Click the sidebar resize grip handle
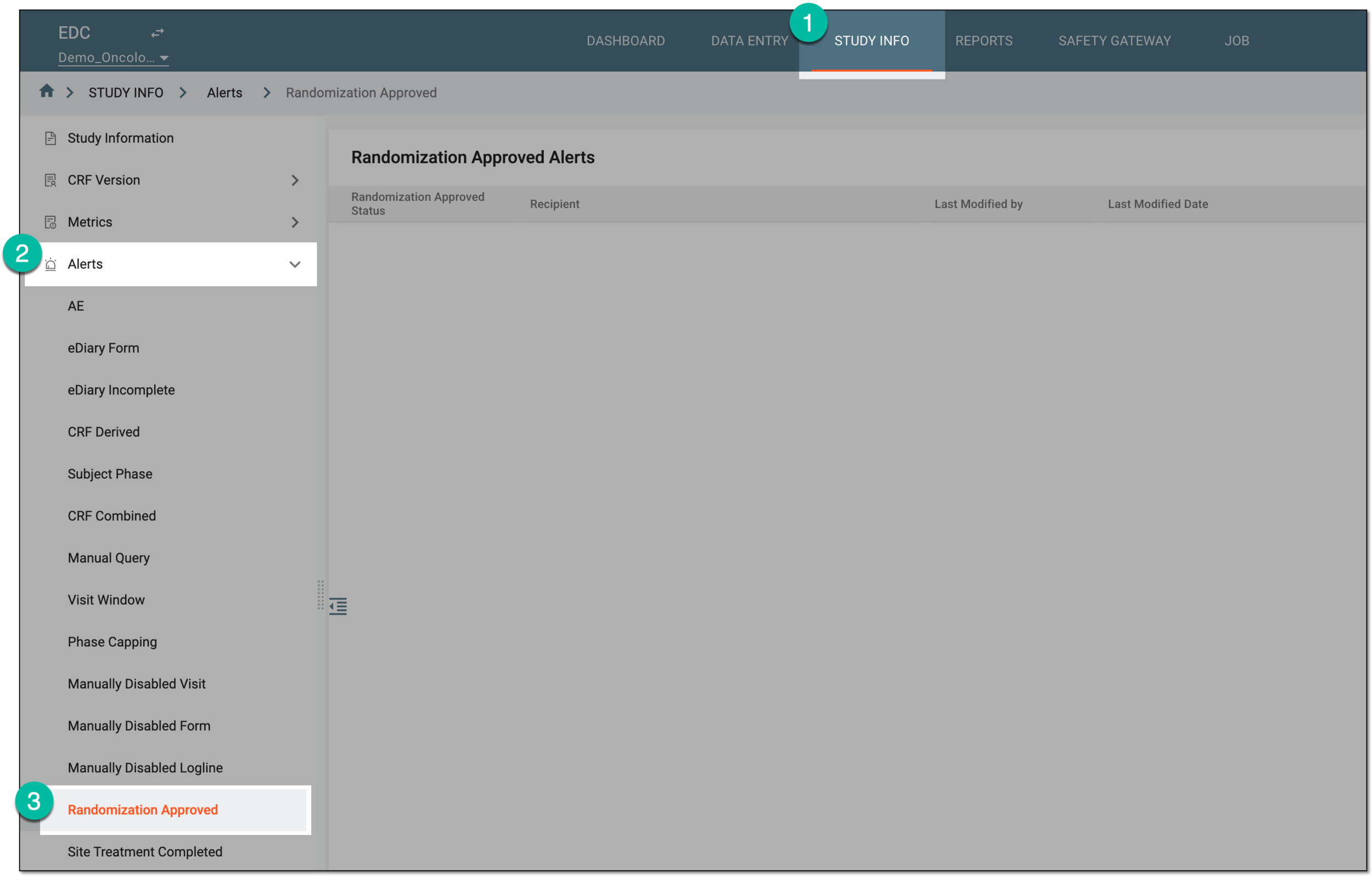1372x876 pixels. (321, 595)
